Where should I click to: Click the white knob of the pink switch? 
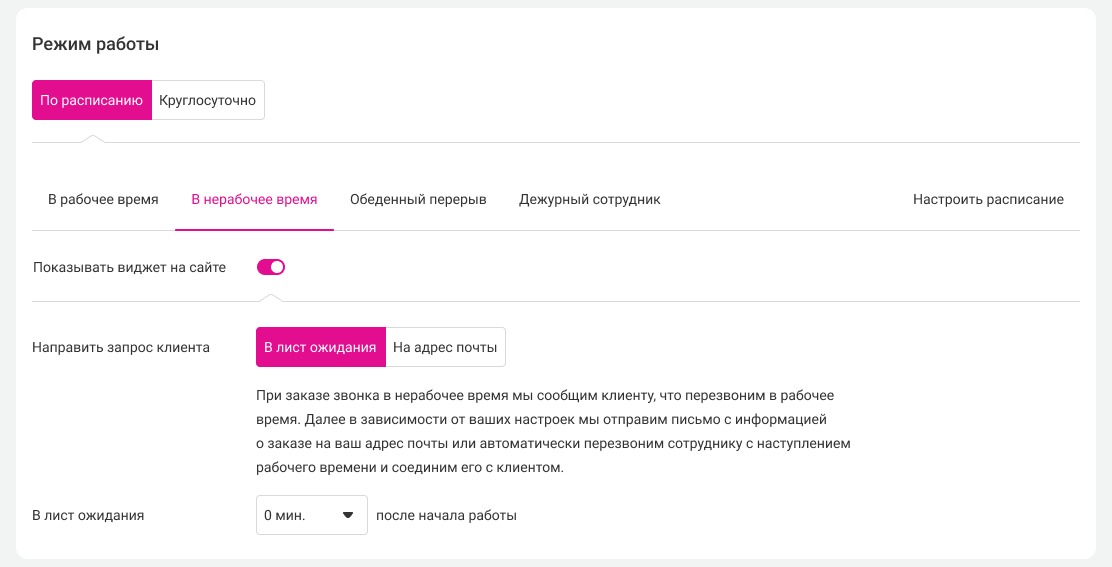point(278,267)
